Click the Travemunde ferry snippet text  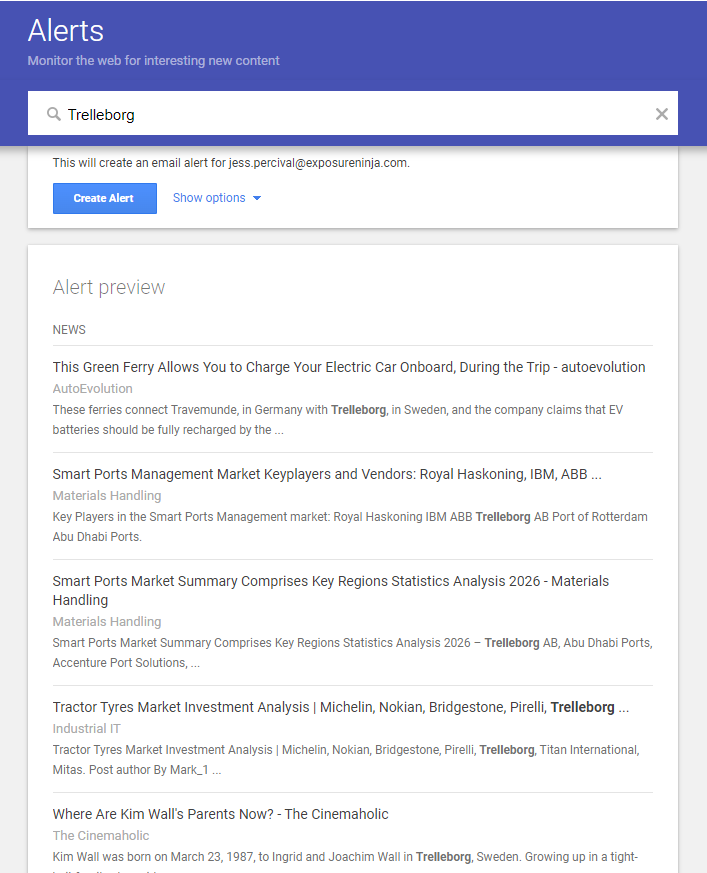(338, 420)
